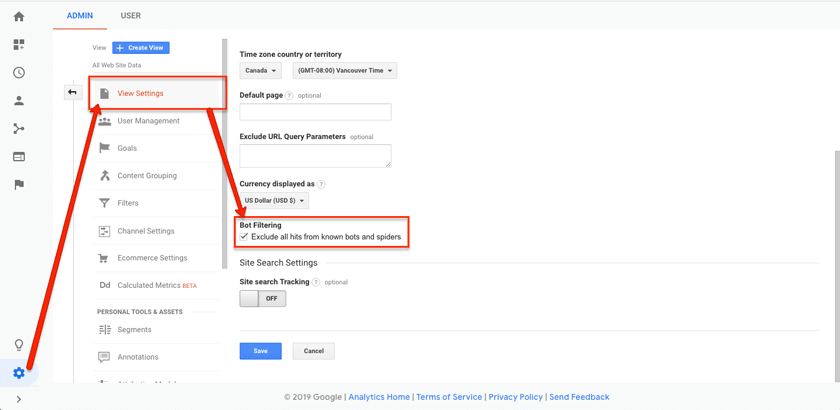Click the blue Save button
The width and height of the screenshot is (840, 410).
point(260,351)
